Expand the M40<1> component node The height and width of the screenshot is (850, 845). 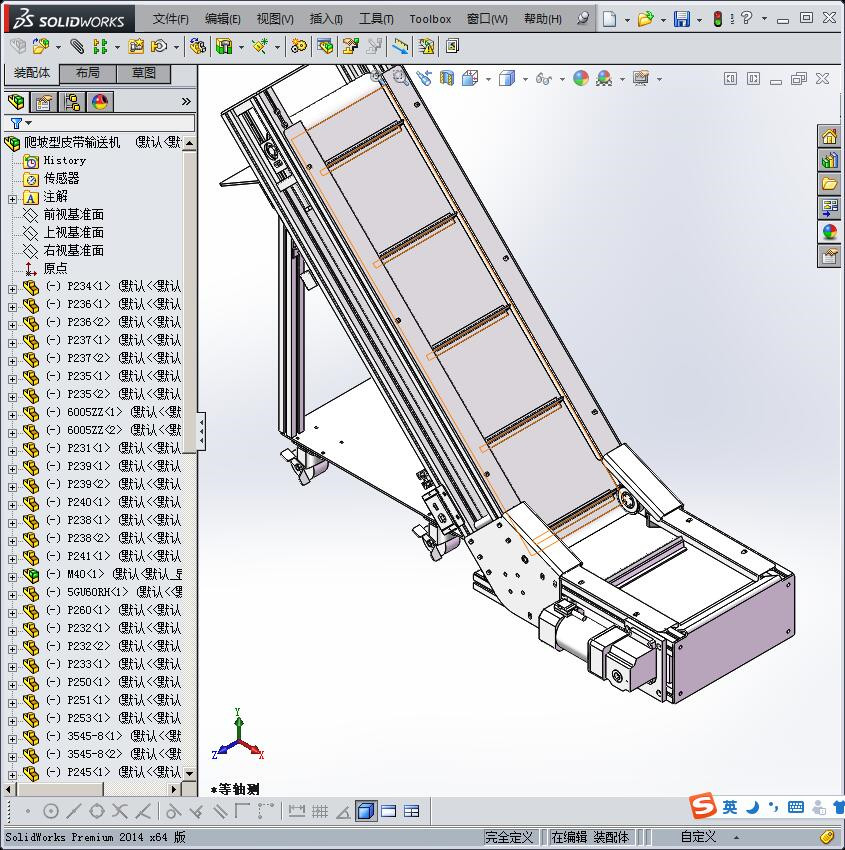[12, 577]
